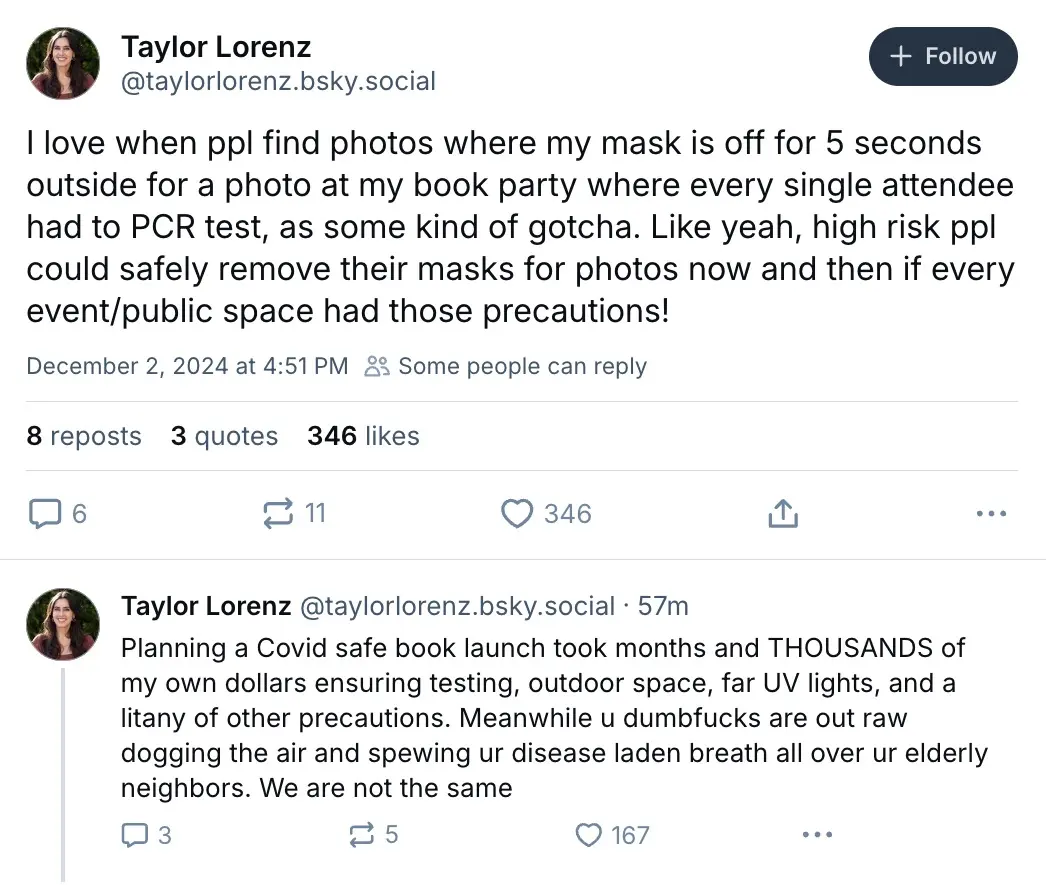Like the main post with 346 likes

click(x=516, y=514)
